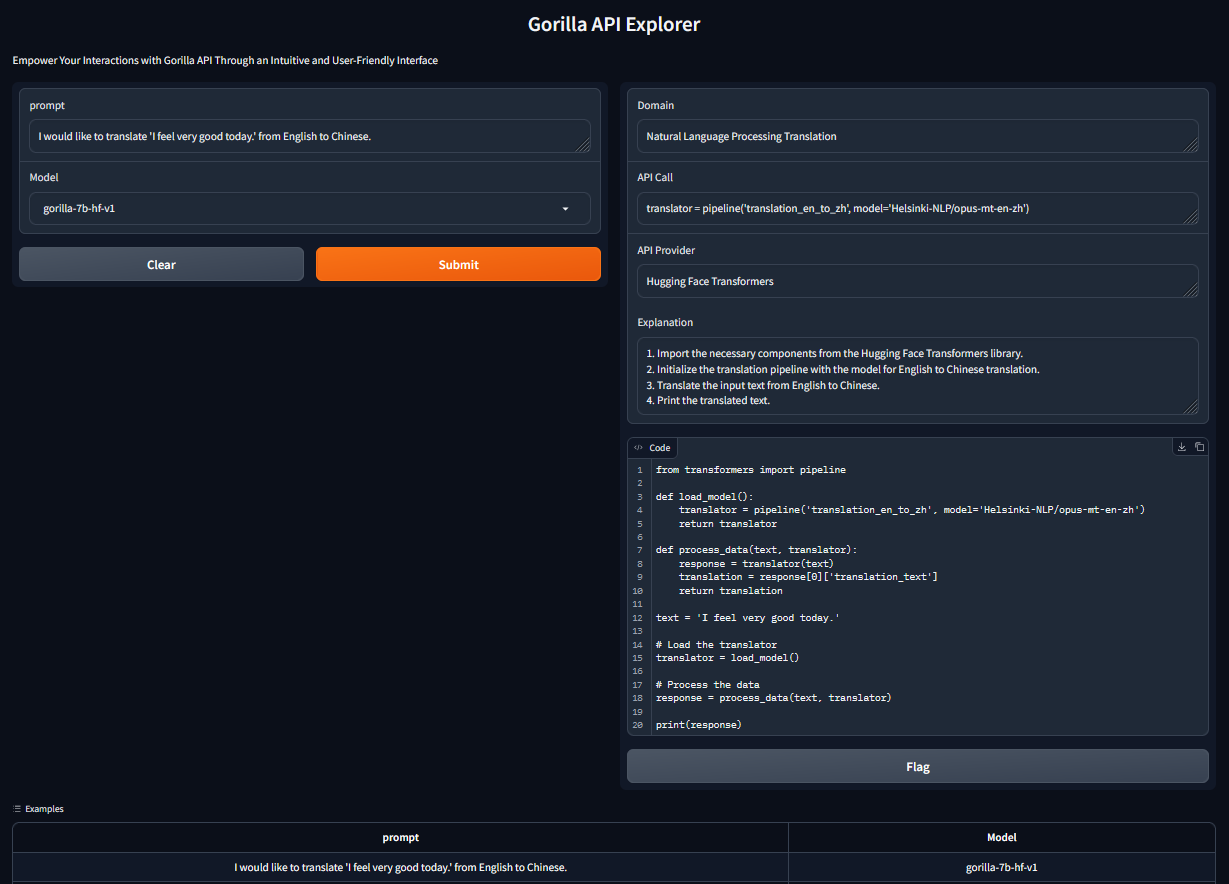1229x884 pixels.
Task: Select the example translation prompt row
Action: 399,867
